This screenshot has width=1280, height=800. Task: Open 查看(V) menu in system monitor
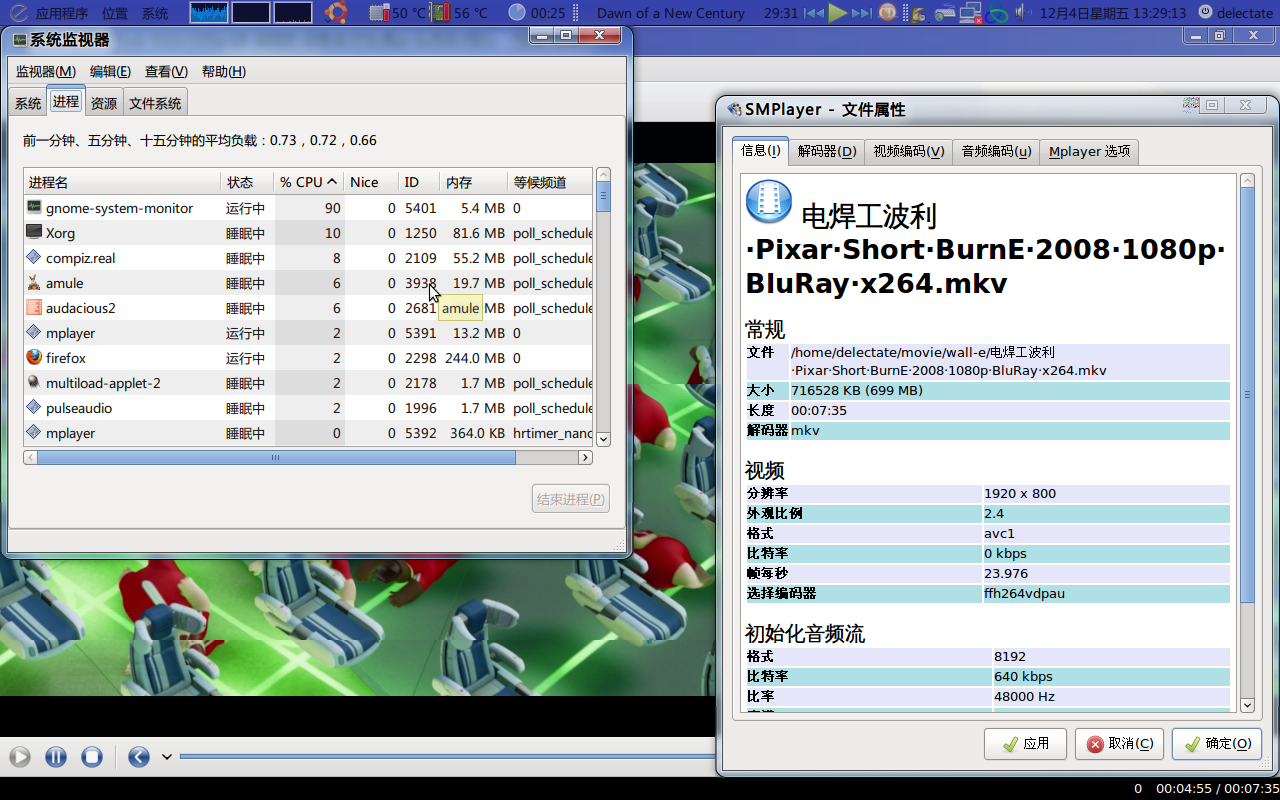[x=166, y=71]
